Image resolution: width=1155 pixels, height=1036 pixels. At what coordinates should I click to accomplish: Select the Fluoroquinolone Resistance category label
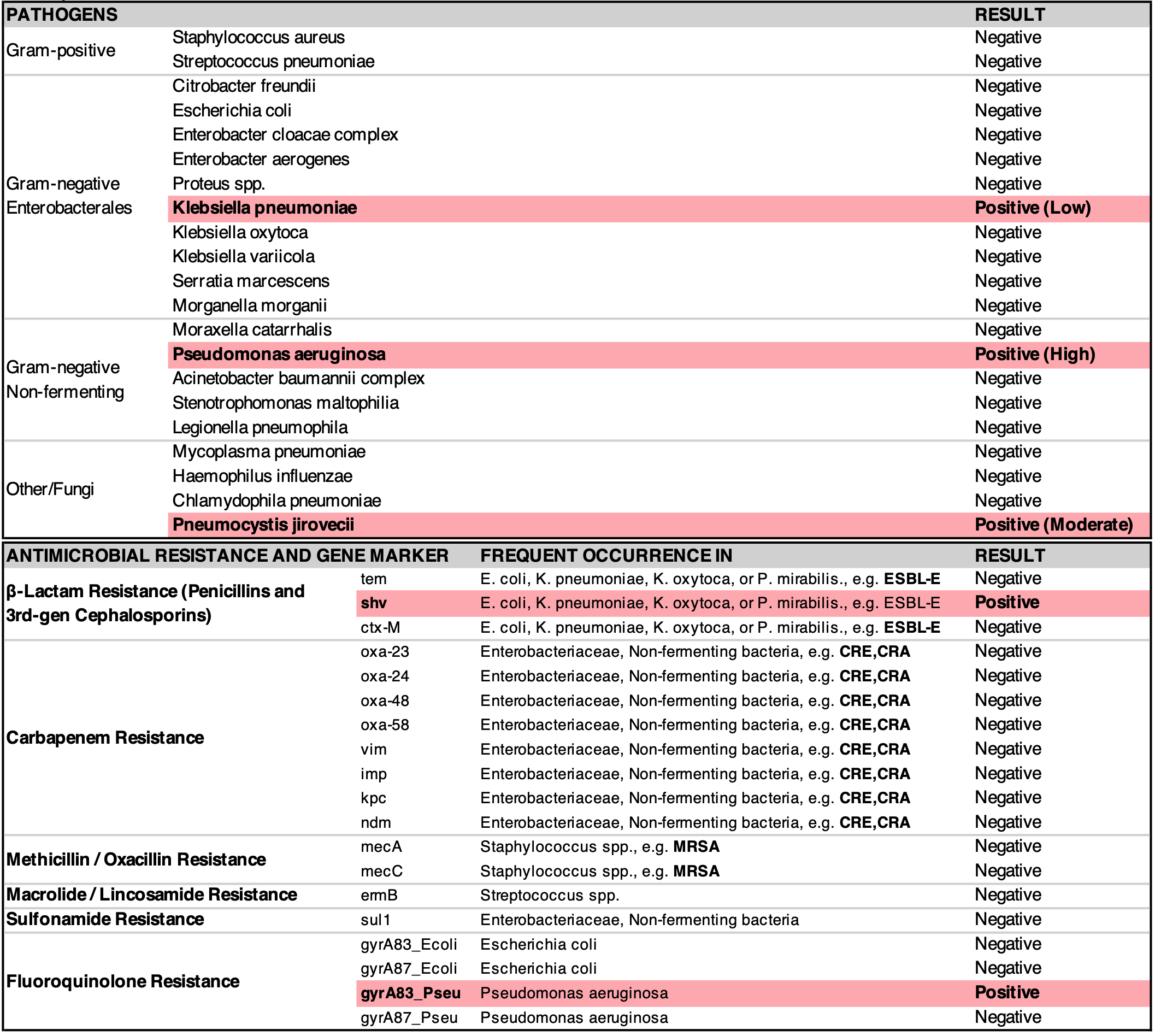click(x=122, y=981)
